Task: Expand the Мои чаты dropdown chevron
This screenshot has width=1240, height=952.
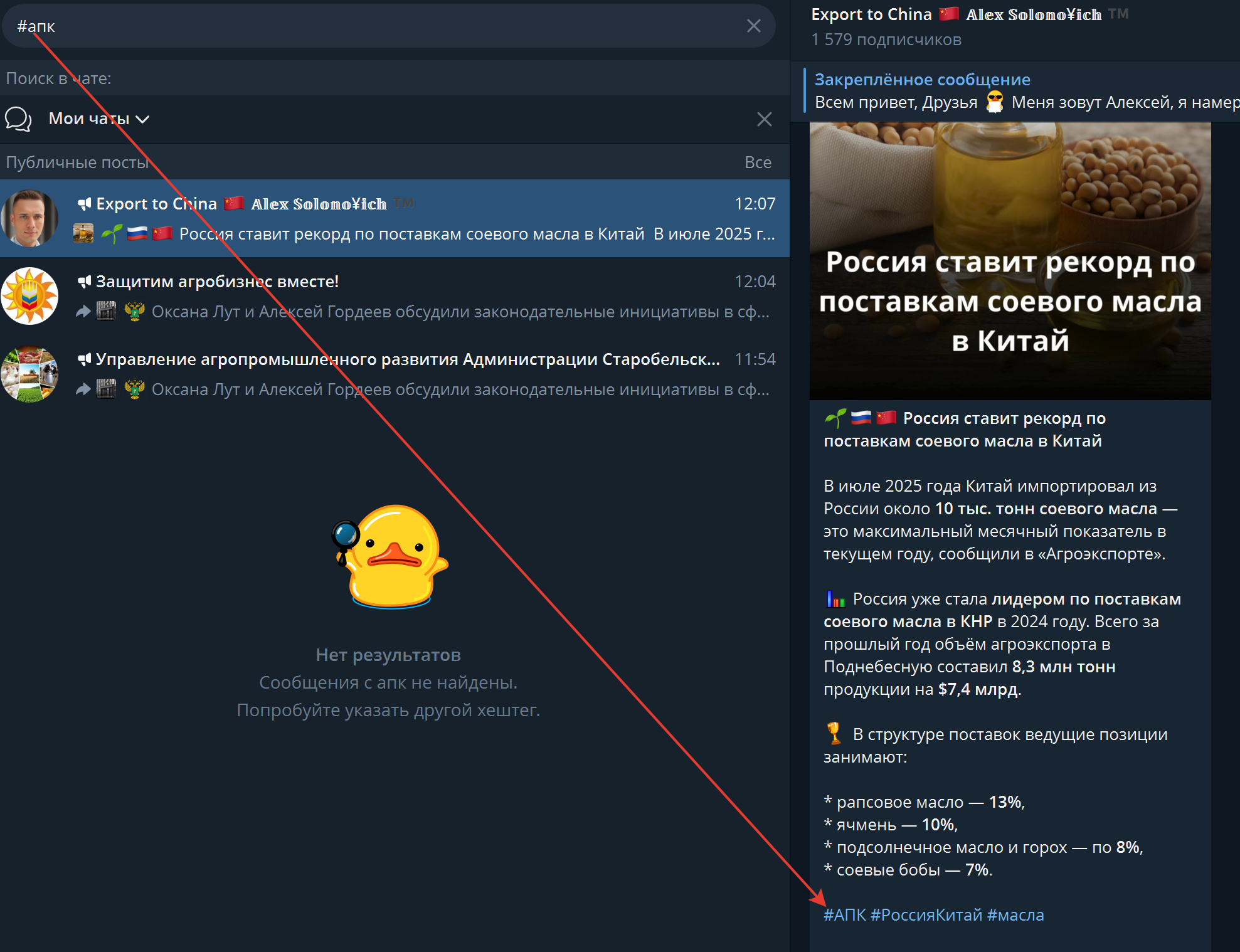Action: point(143,119)
